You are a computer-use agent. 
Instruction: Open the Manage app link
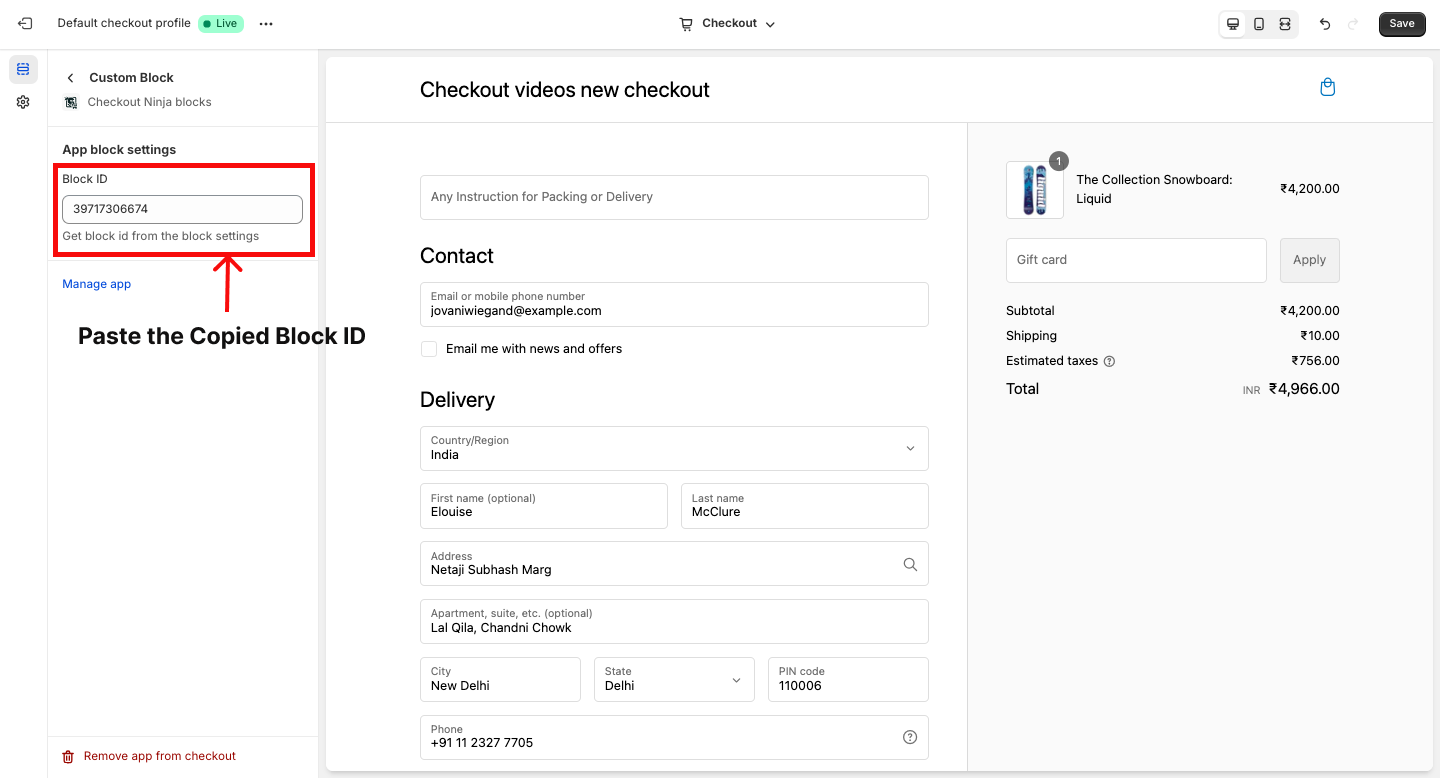click(97, 284)
